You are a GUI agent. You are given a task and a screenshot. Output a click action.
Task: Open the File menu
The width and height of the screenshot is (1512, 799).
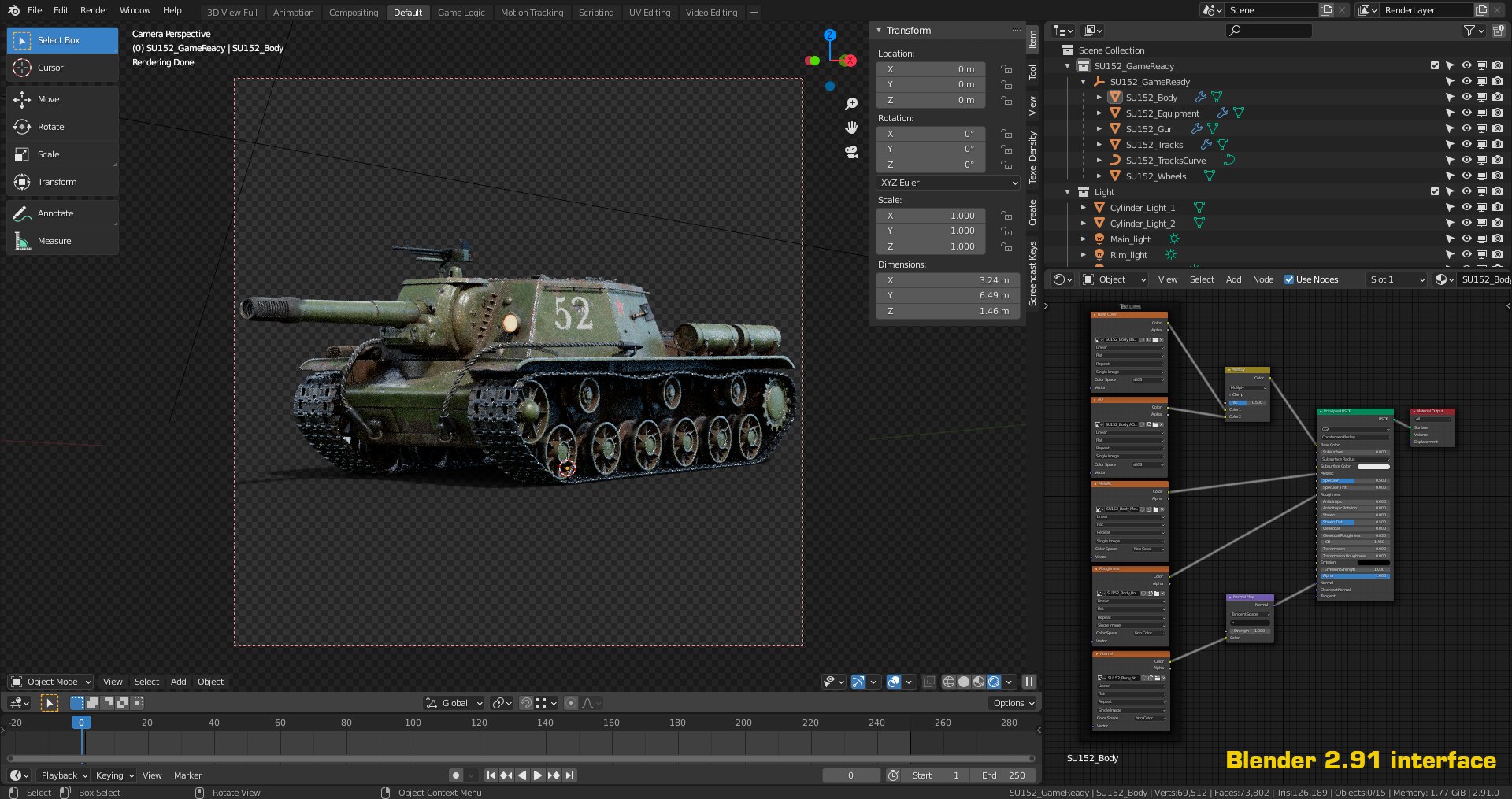coord(35,10)
